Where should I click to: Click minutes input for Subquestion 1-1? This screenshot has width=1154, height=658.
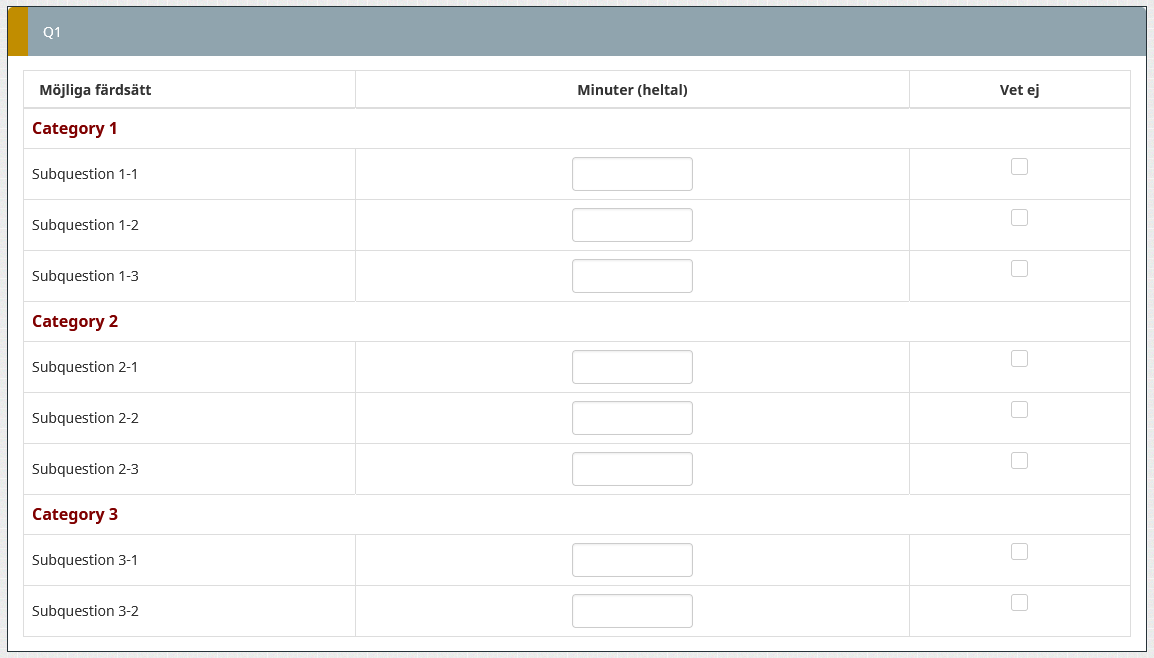pyautogui.click(x=632, y=174)
